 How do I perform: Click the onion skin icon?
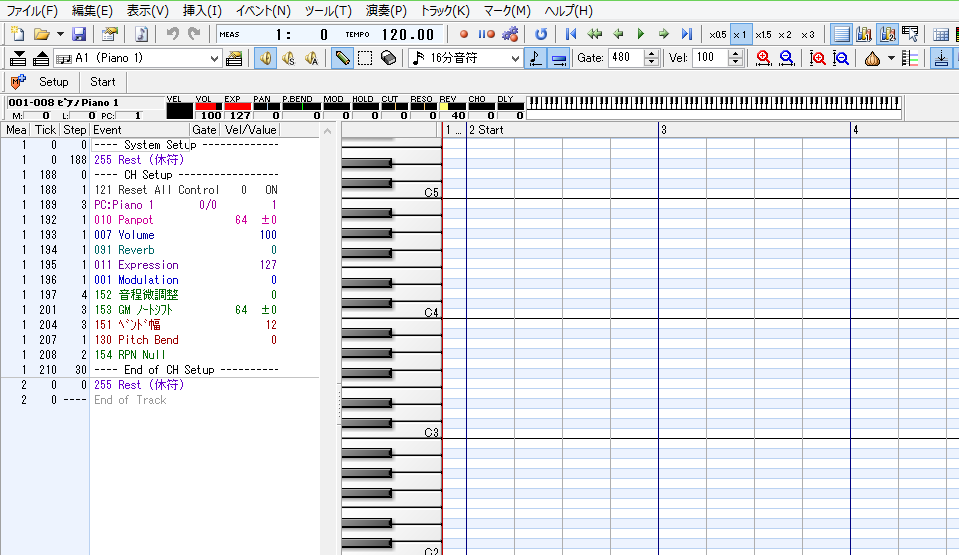click(x=871, y=58)
